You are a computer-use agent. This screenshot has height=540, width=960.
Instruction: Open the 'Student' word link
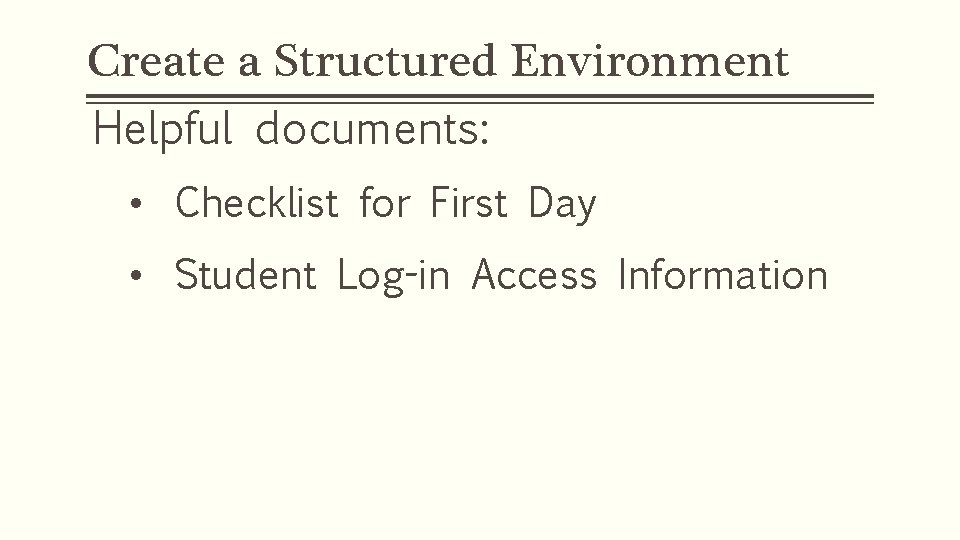click(246, 274)
